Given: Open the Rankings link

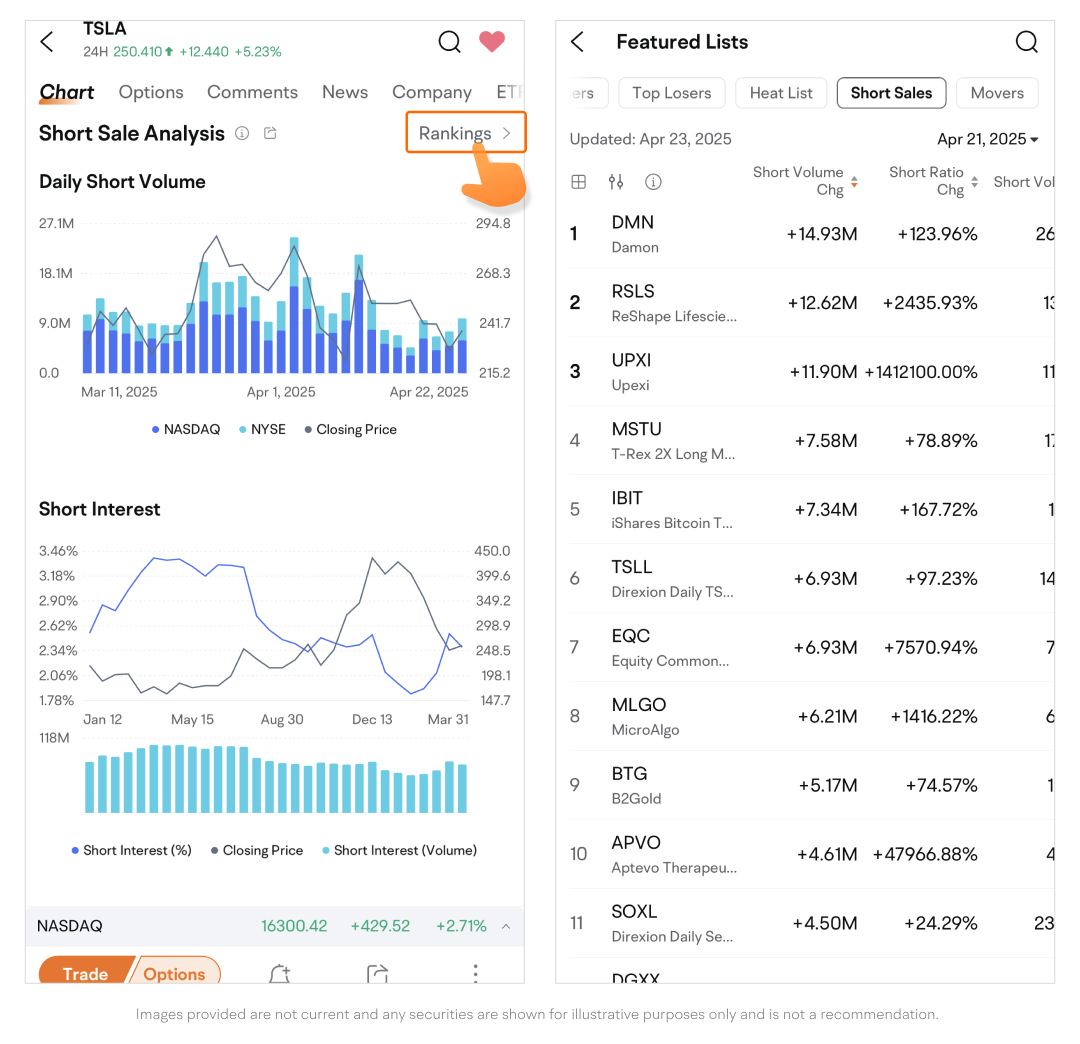Looking at the screenshot, I should pos(465,133).
